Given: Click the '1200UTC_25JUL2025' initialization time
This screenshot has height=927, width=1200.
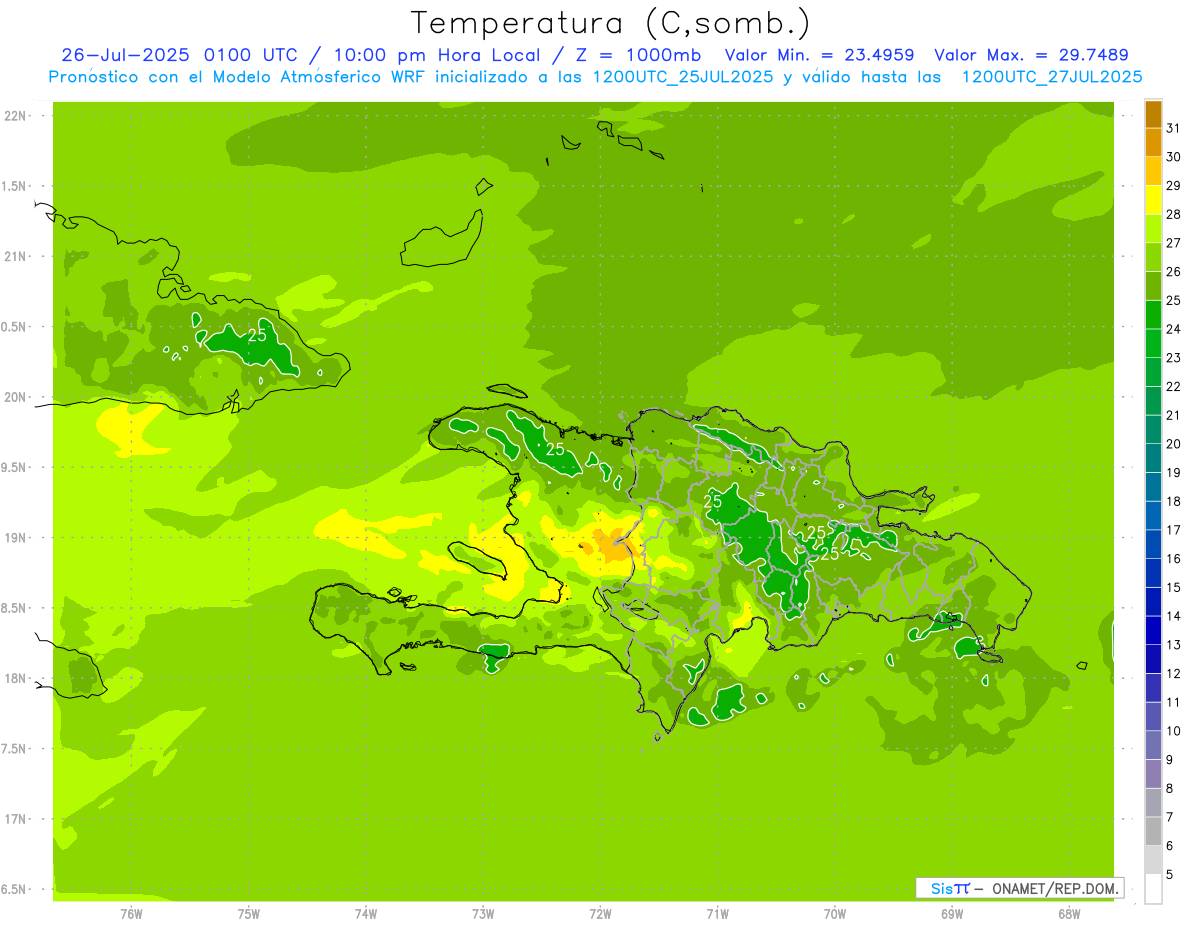Looking at the screenshot, I should click(x=683, y=77).
